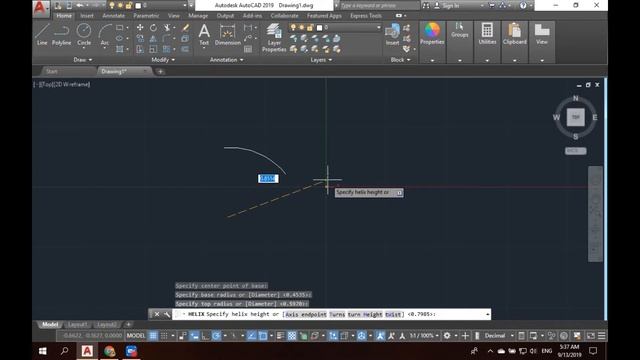This screenshot has height=360, width=640.
Task: Start the Text tool
Action: 204,35
